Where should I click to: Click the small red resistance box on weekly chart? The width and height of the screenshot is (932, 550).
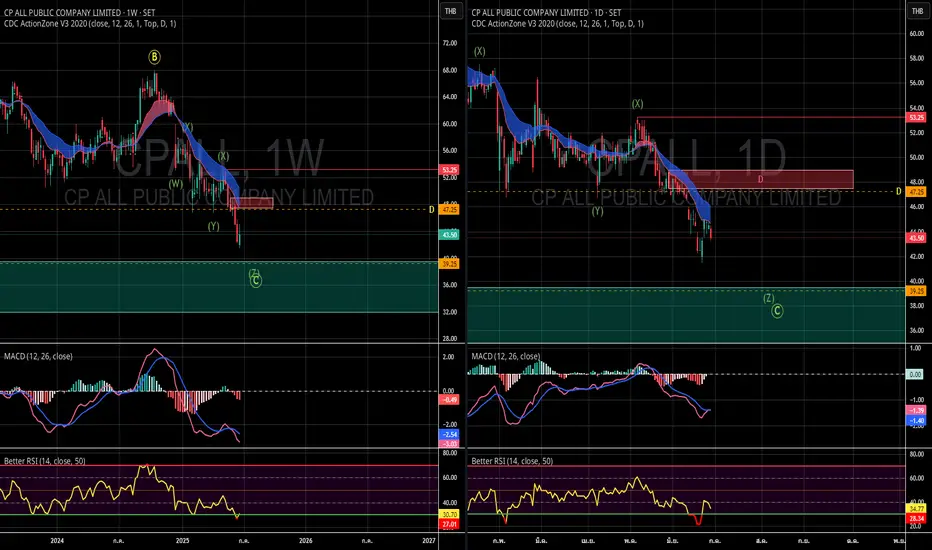pos(251,203)
